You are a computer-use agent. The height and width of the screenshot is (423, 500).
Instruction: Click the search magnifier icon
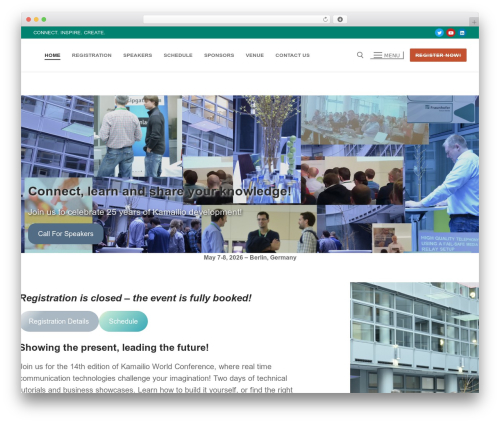[x=360, y=55]
